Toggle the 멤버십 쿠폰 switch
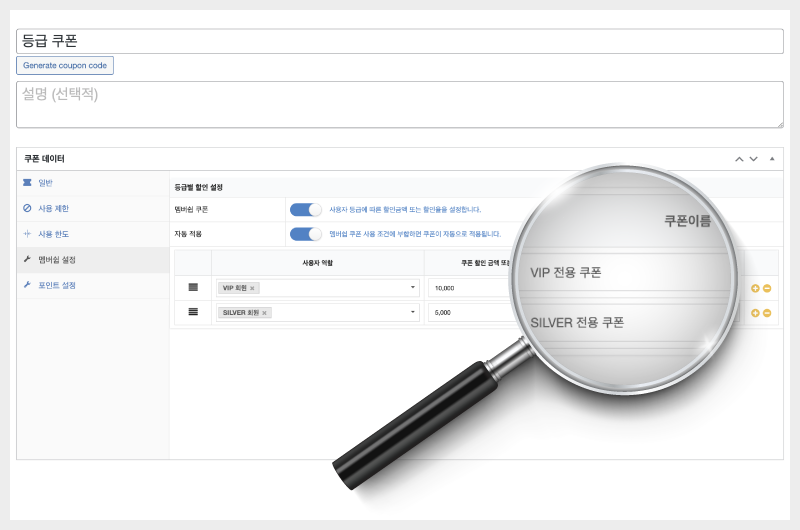800x530 pixels. click(306, 210)
